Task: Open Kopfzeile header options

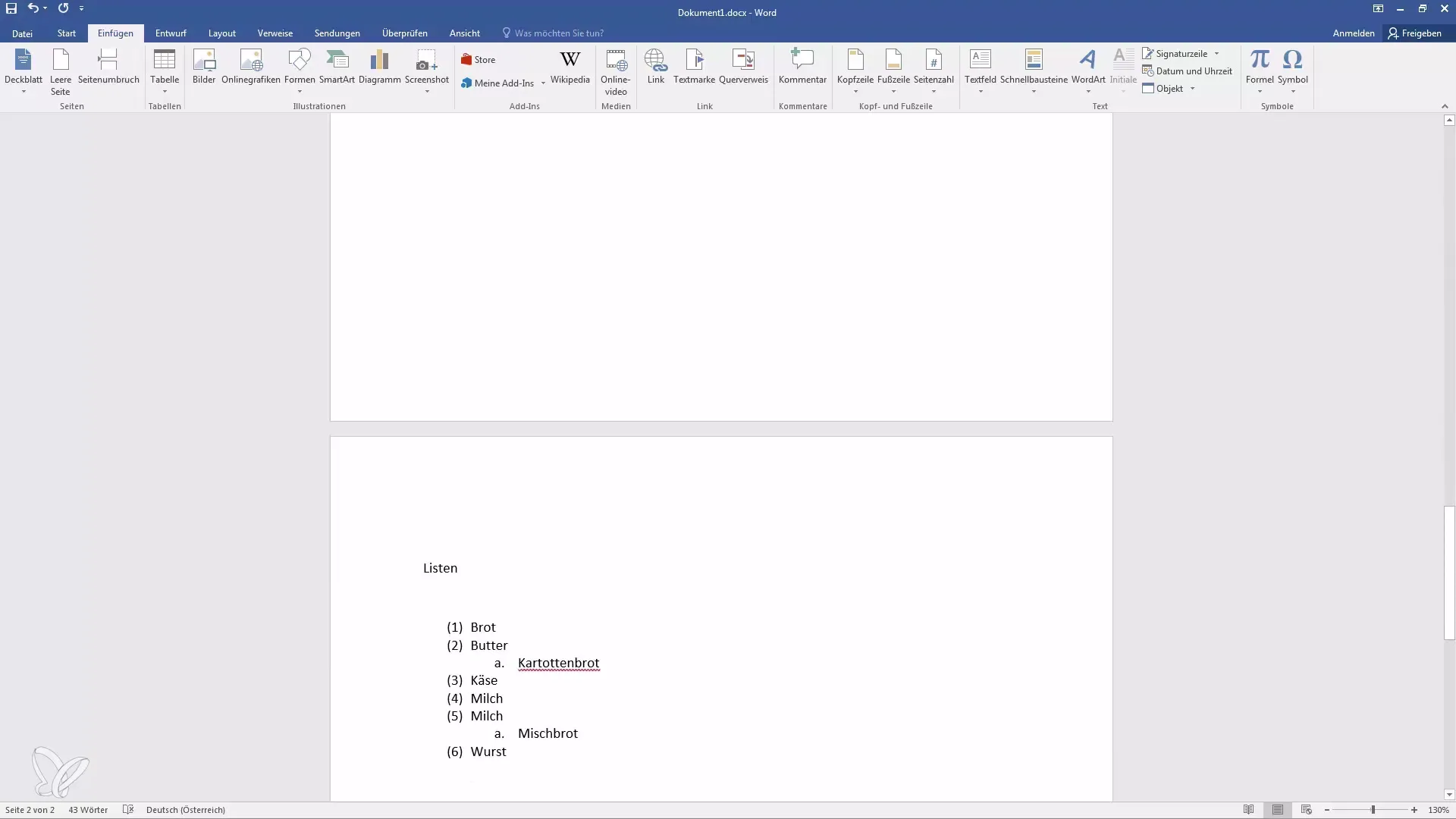Action: 855,71
